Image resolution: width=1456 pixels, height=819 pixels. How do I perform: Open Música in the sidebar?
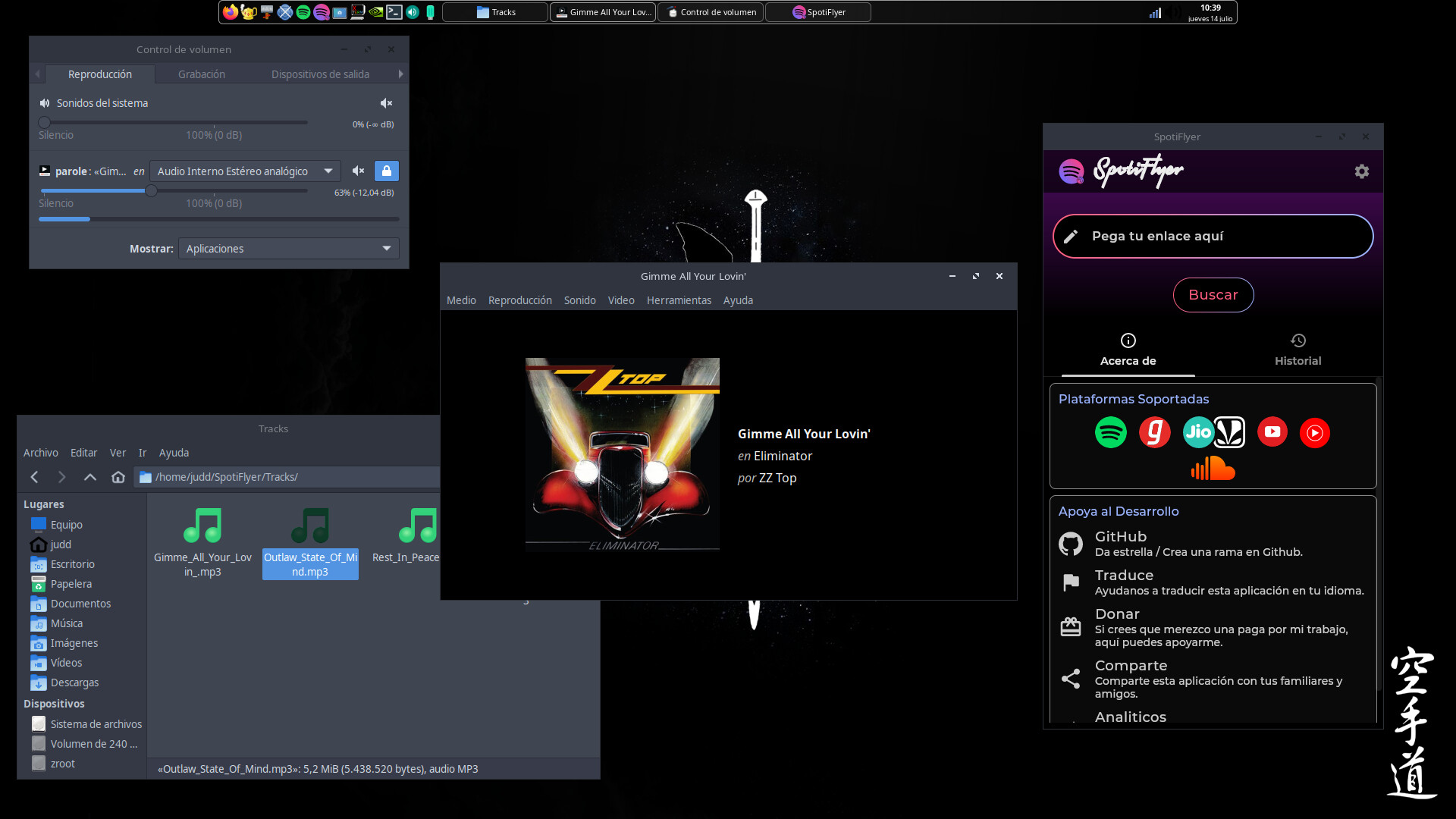(x=67, y=623)
